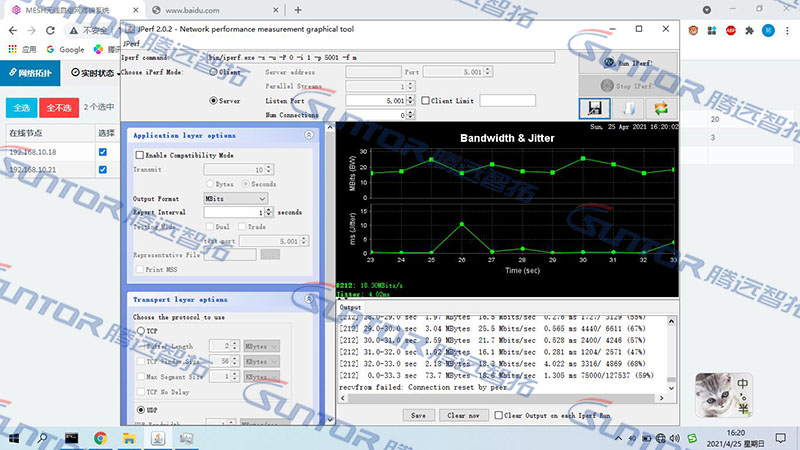Check Clear Output on each Iperf Run
The image size is (800, 450).
[x=499, y=415]
